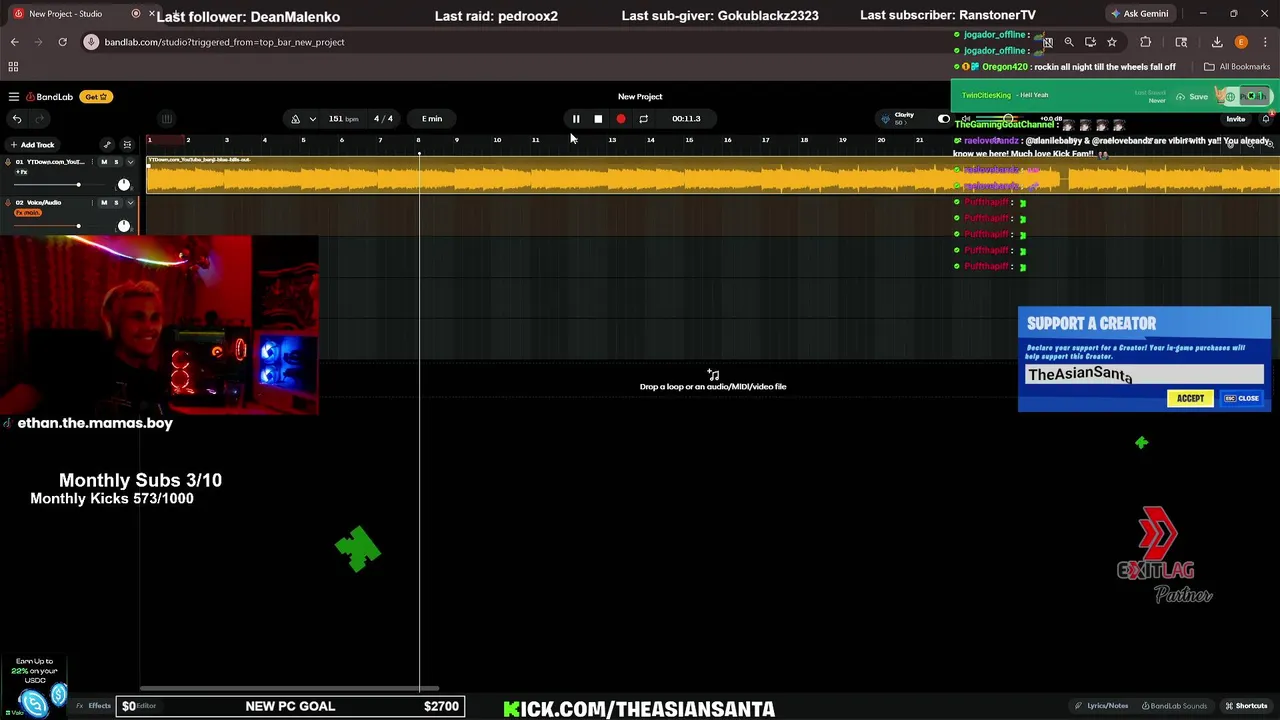Open the Chrome three-dot menu
Viewport: 1280px width, 720px height.
point(1265,42)
